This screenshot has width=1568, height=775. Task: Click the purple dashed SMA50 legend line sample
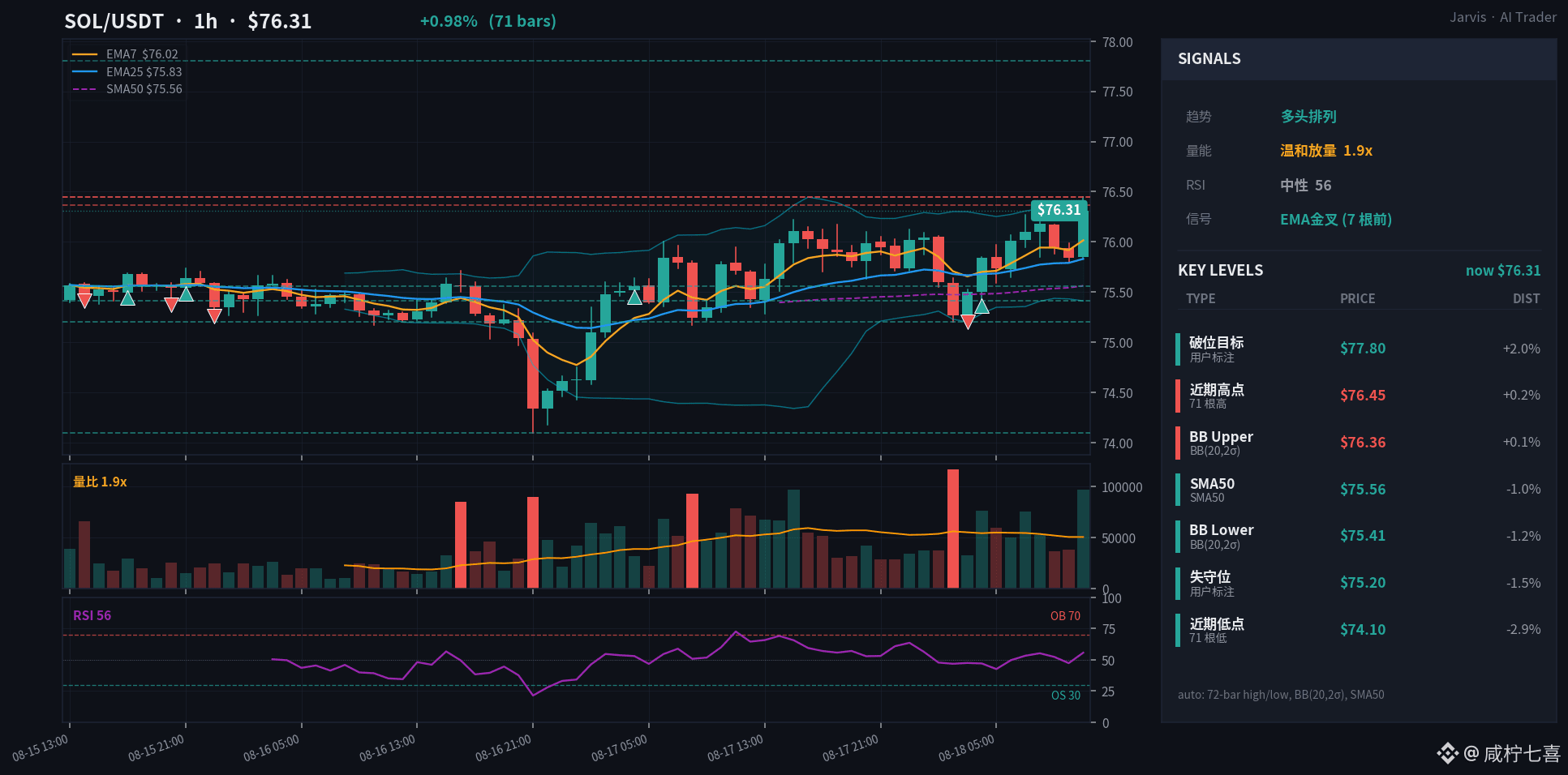click(84, 89)
